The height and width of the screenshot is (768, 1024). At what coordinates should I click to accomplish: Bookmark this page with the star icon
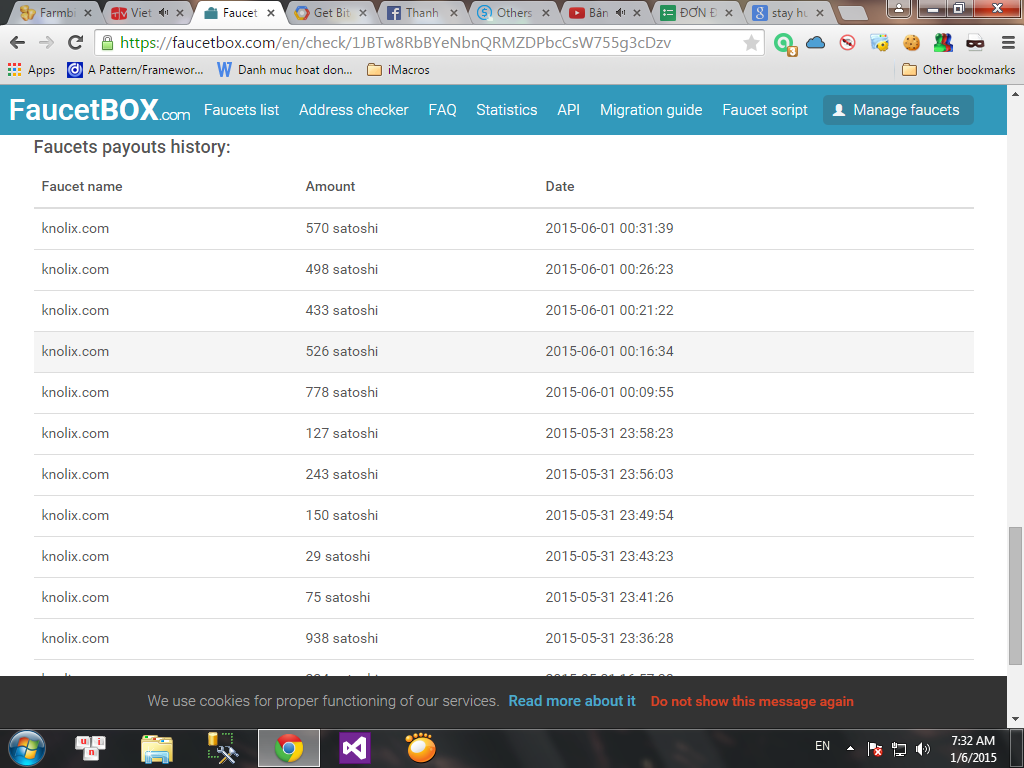tap(751, 43)
